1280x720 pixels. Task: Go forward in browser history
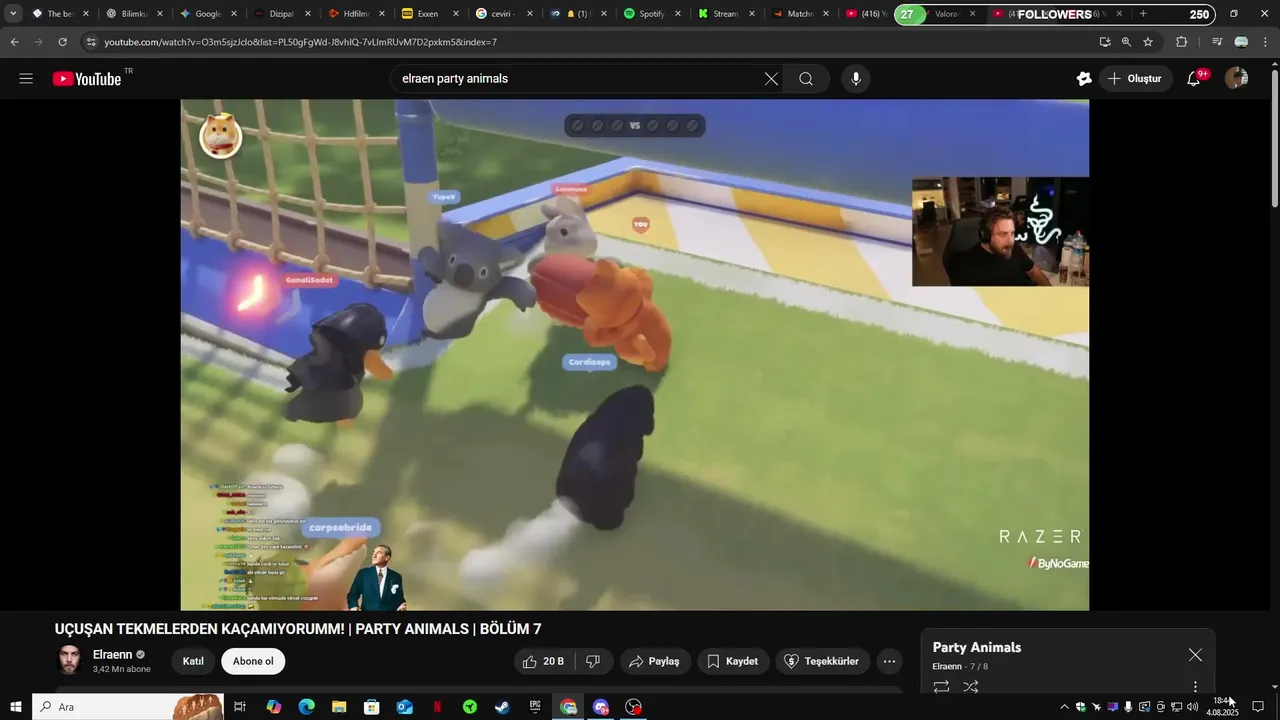(39, 42)
